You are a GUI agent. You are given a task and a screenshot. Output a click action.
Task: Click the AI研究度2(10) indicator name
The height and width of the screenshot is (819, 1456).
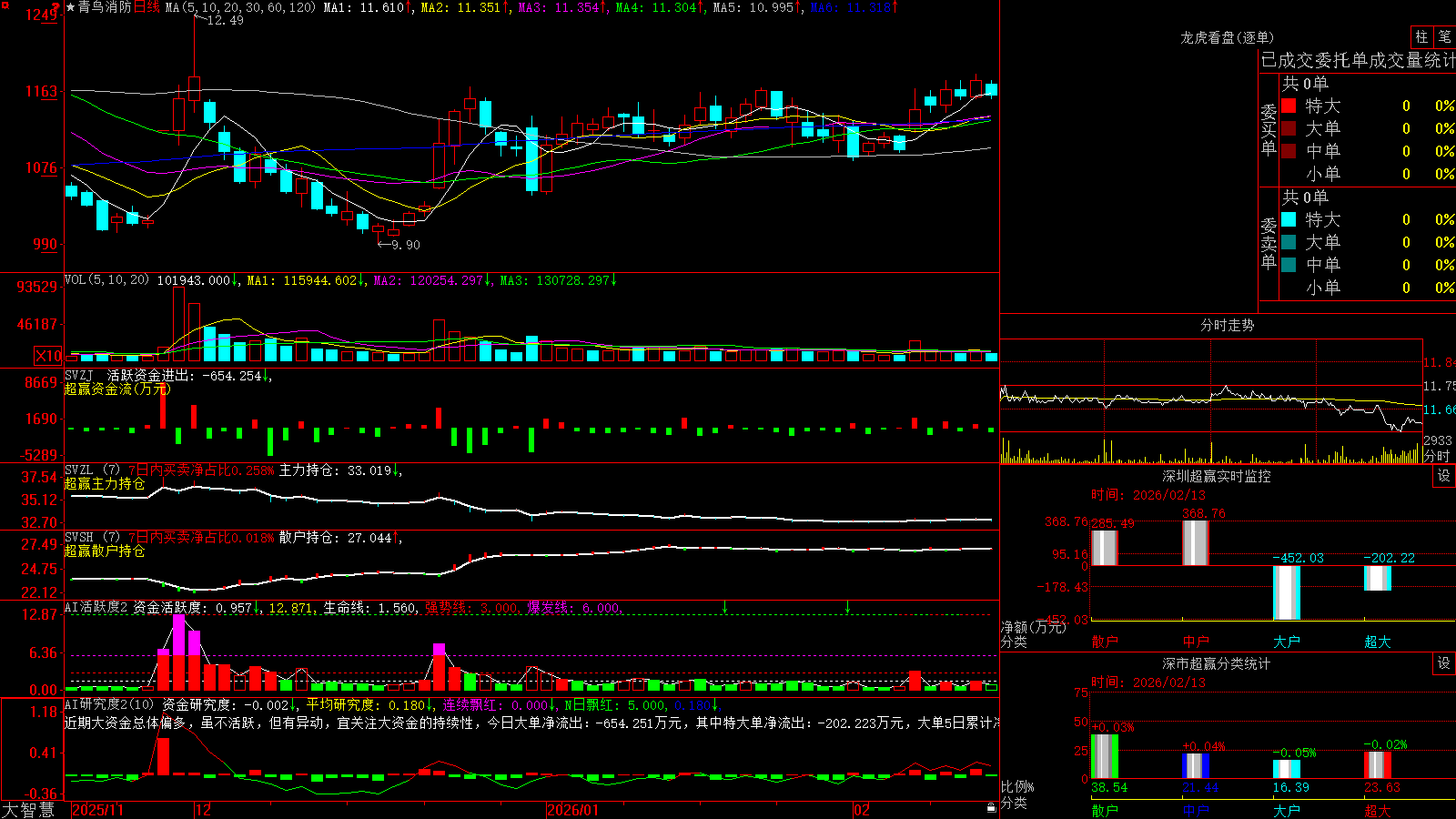(109, 704)
